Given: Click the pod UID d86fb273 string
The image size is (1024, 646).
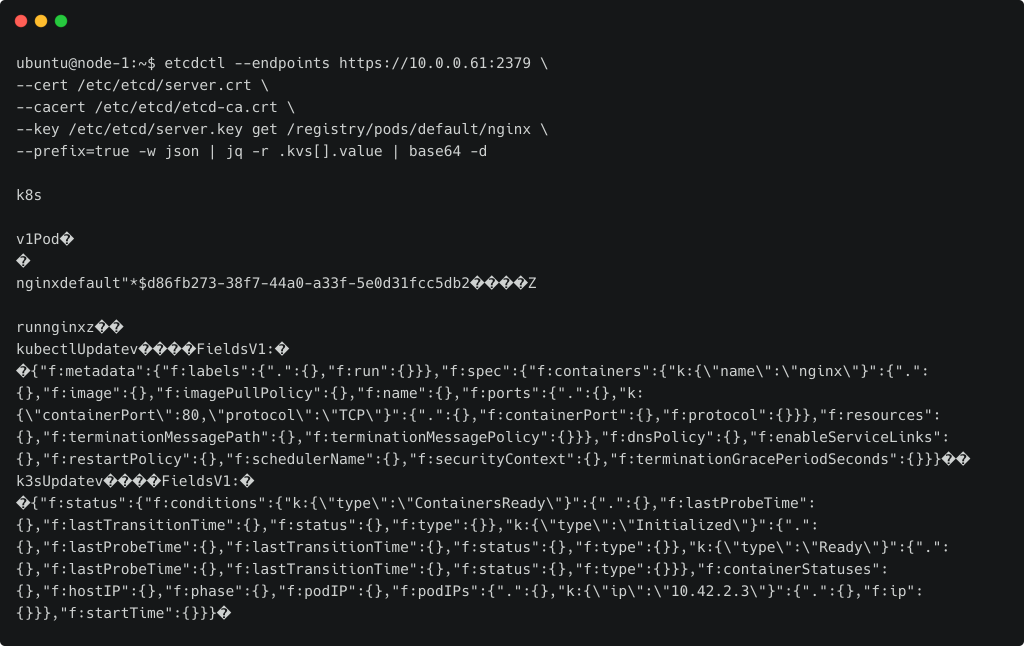Looking at the screenshot, I should tap(304, 283).
